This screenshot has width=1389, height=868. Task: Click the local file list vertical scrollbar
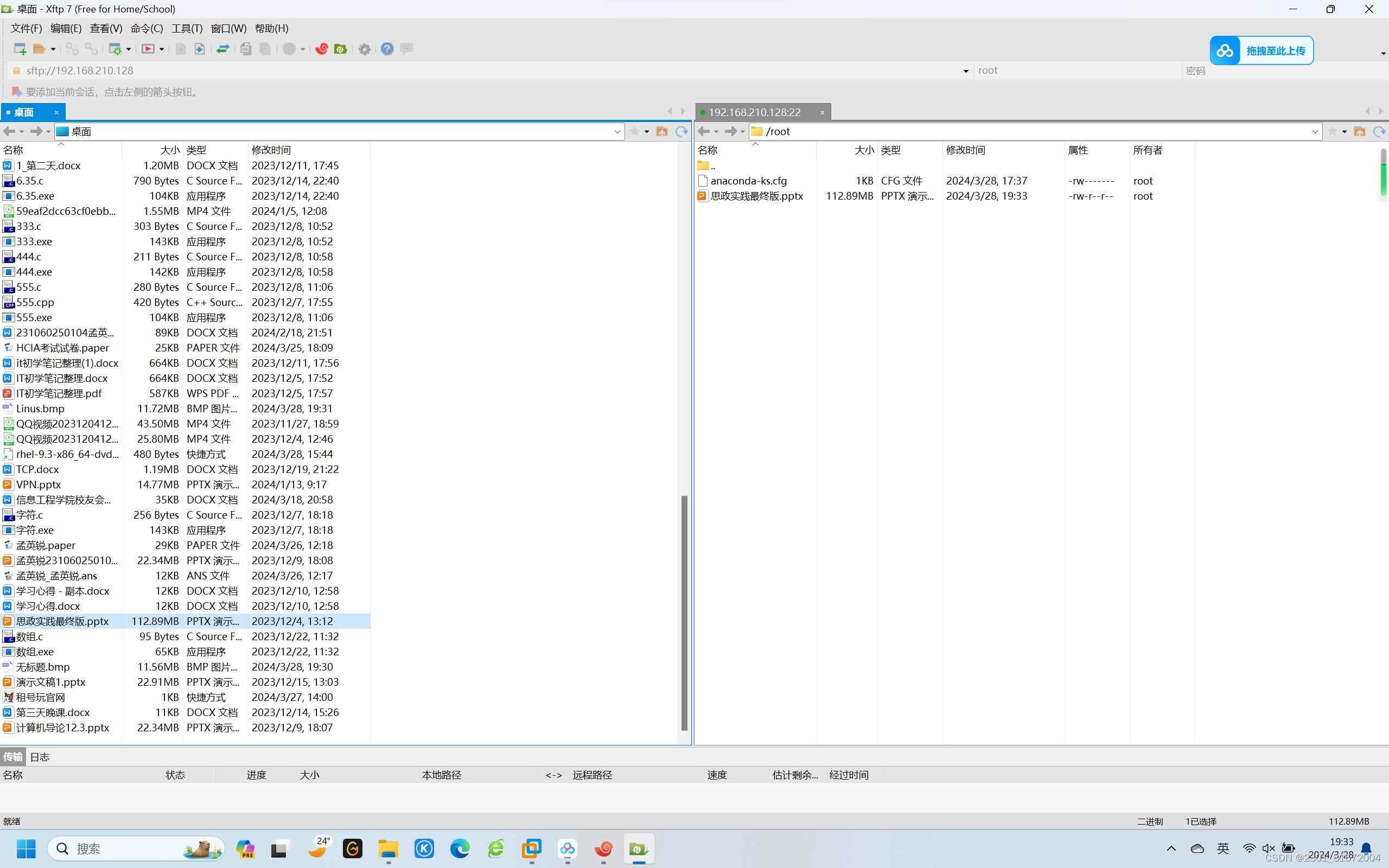click(684, 612)
